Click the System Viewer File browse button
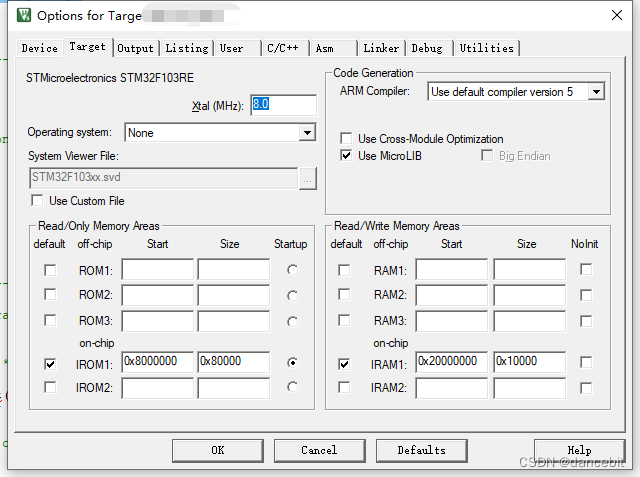Viewport: 640px width, 477px height. point(308,179)
